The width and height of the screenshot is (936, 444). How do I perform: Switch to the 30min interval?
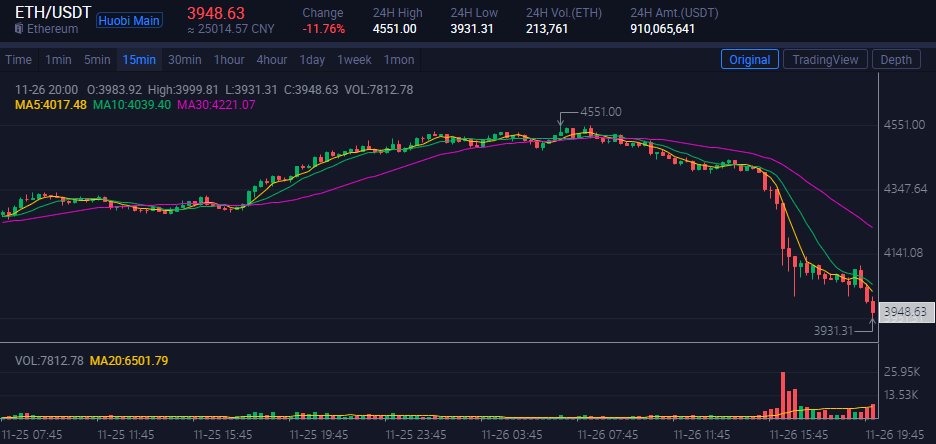pyautogui.click(x=184, y=60)
